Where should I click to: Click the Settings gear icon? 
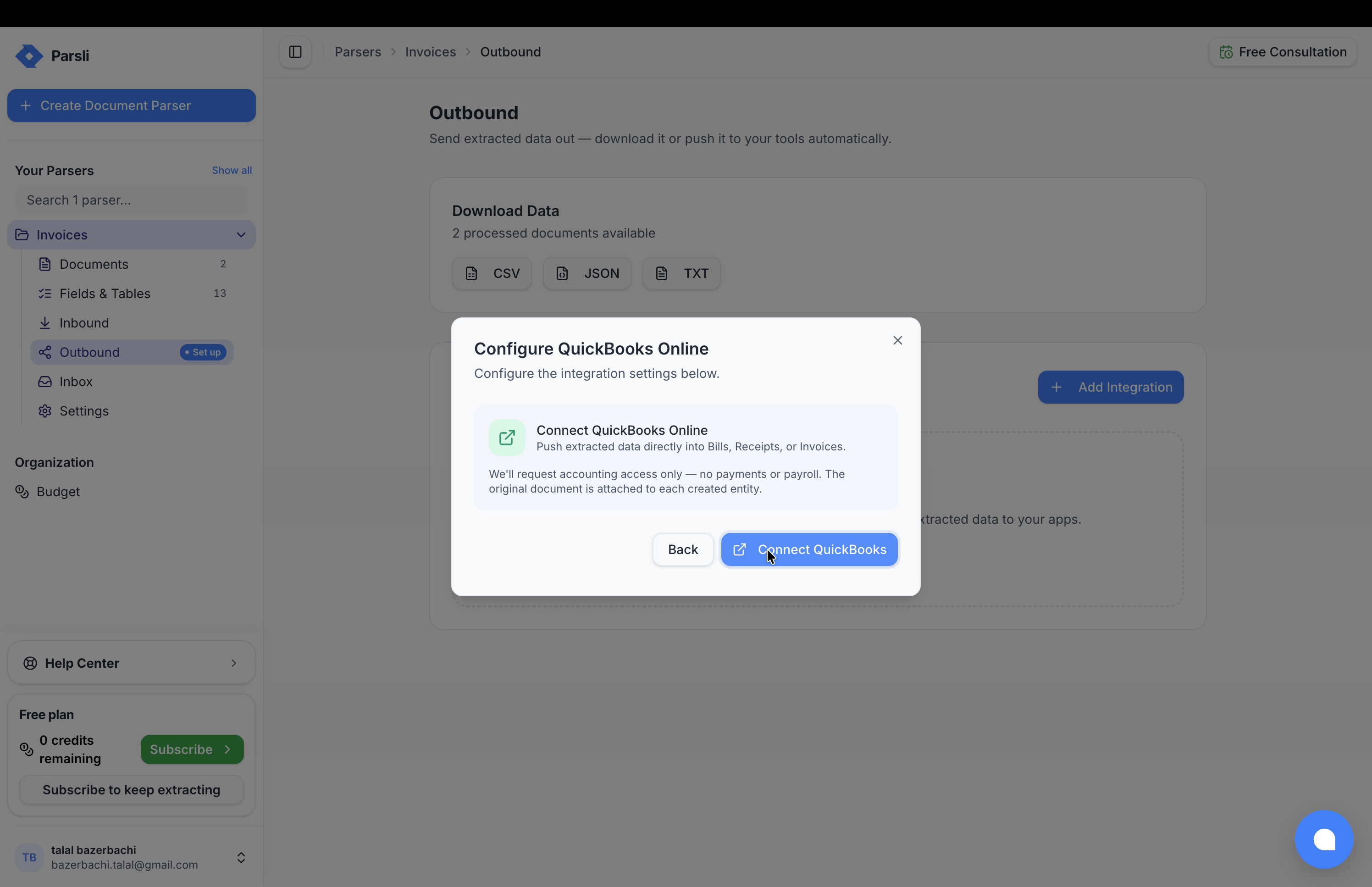tap(45, 411)
